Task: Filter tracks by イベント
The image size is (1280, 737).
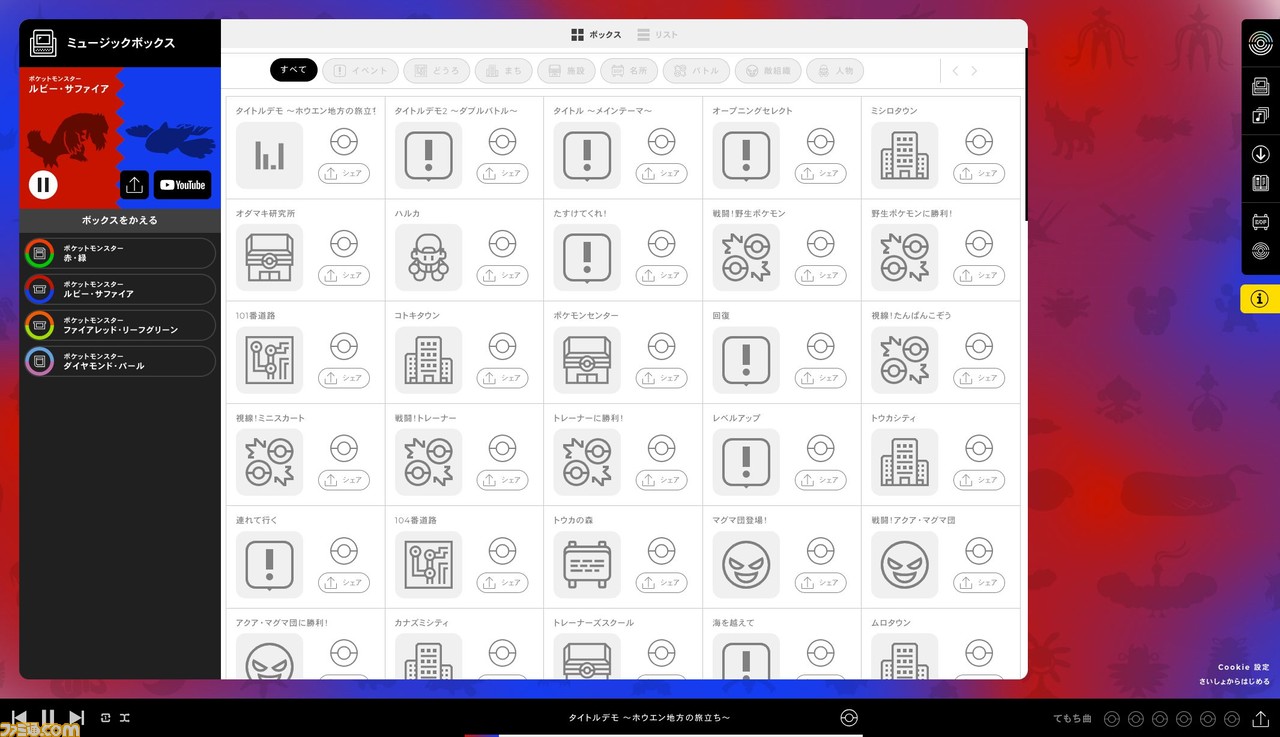Action: (x=360, y=71)
